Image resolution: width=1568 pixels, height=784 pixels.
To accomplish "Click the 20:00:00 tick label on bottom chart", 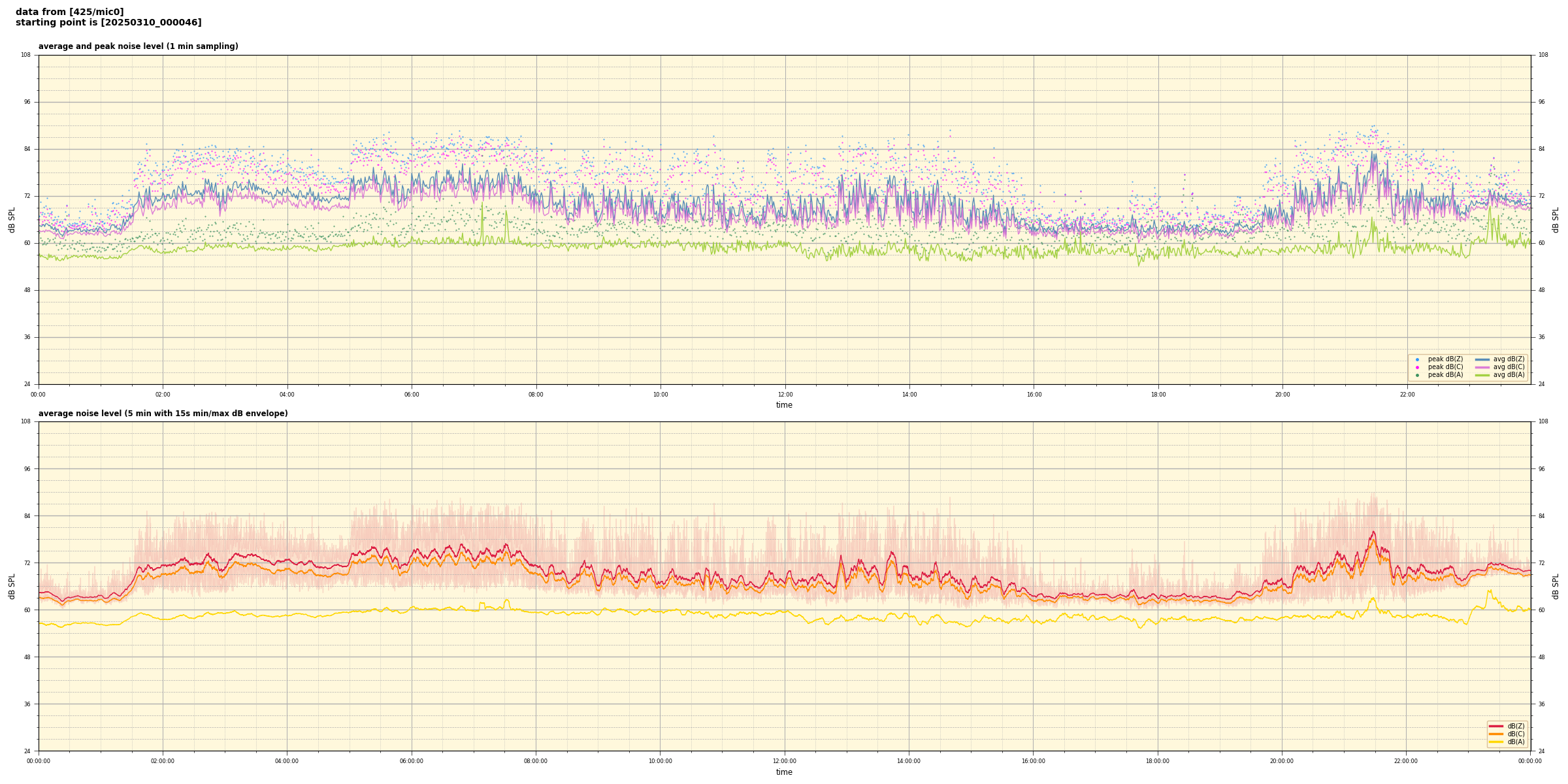I will tap(1281, 761).
